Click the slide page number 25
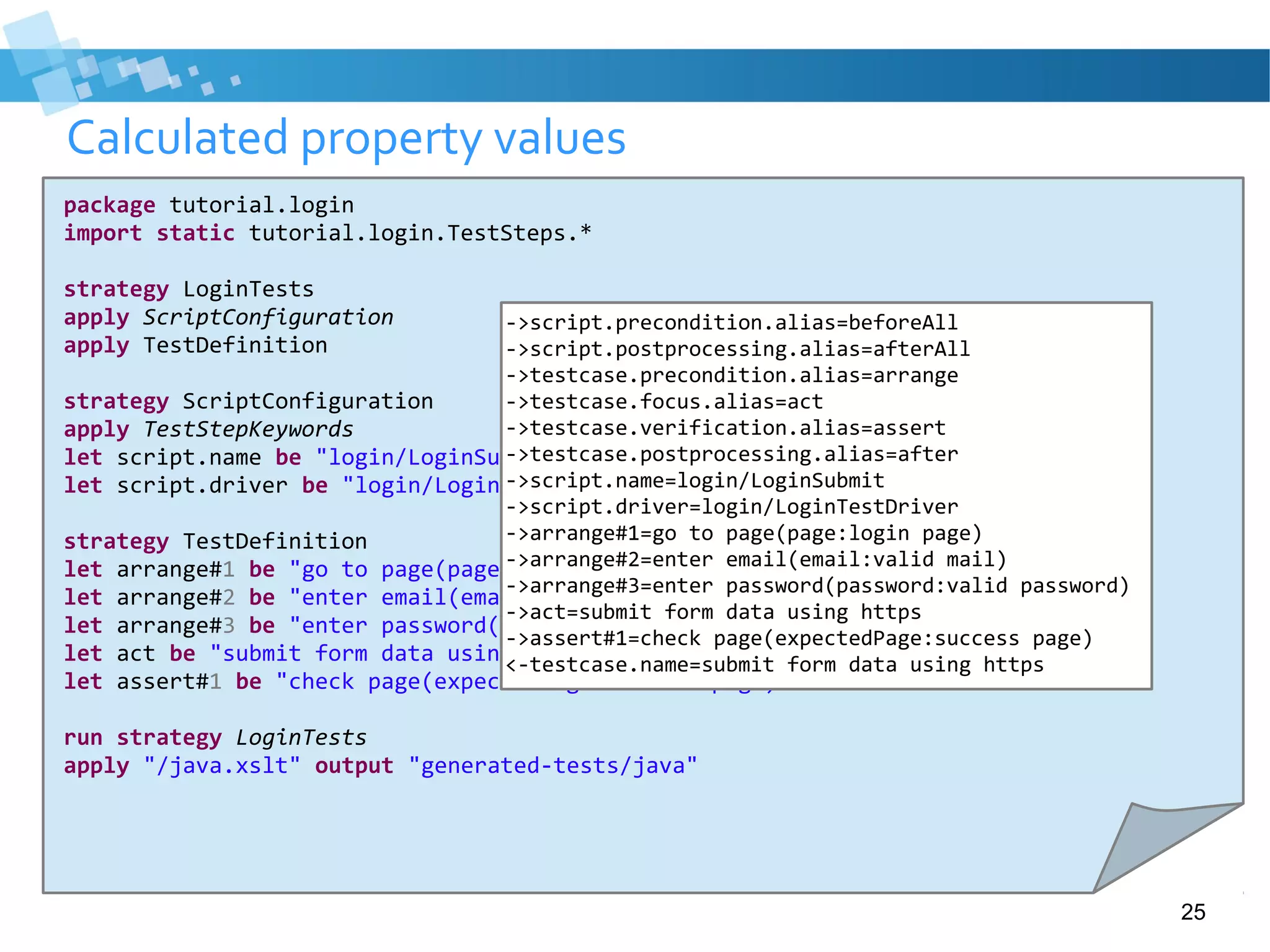This screenshot has height=952, width=1270. coord(1193,912)
